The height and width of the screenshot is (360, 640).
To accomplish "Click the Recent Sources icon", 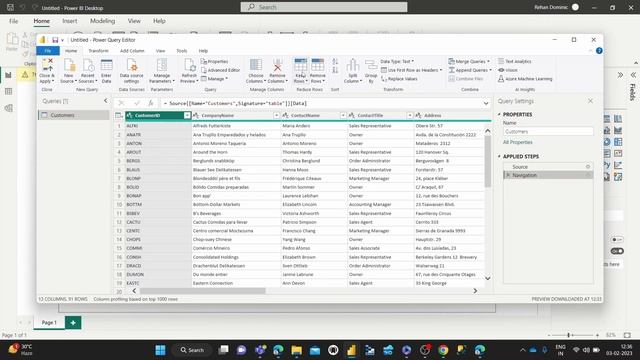I will [88, 65].
